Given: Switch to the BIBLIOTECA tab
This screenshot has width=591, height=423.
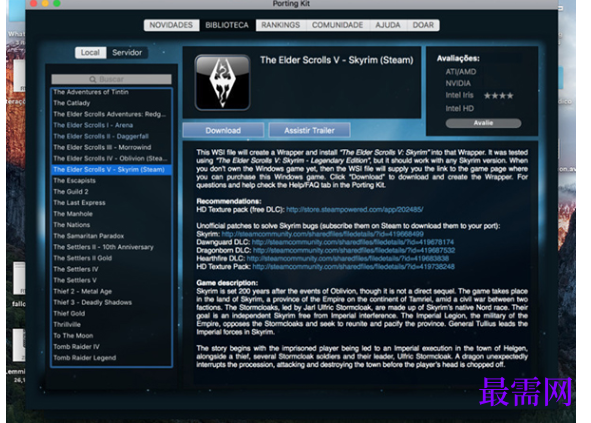Looking at the screenshot, I should [x=227, y=25].
